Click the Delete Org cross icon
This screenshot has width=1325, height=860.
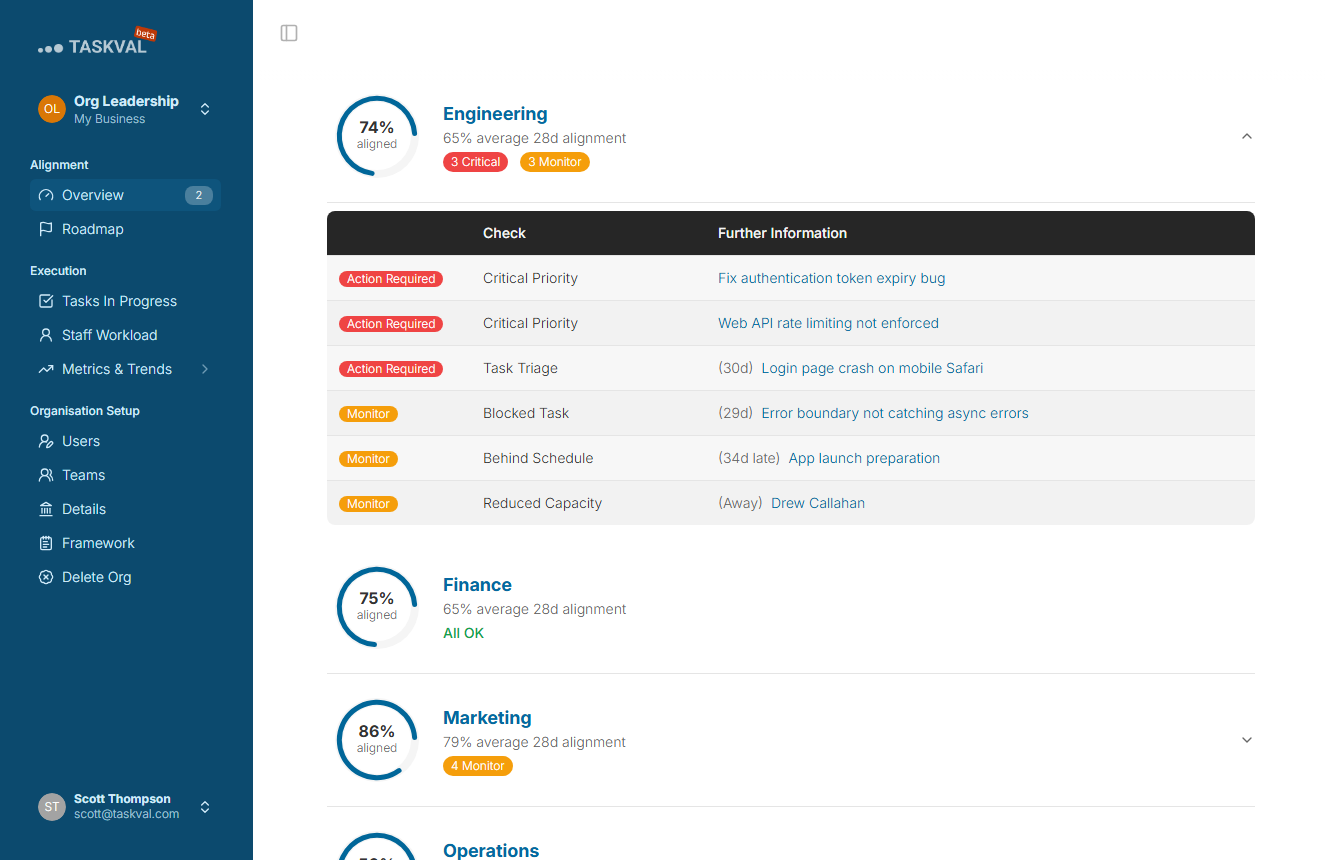click(46, 577)
